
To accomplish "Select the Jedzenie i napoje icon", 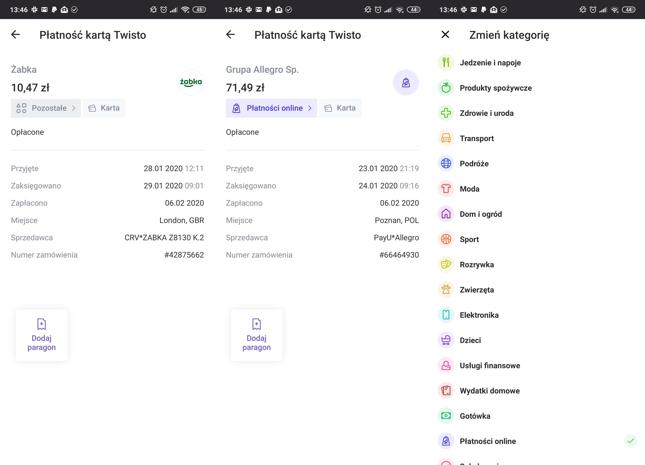I will coord(446,63).
